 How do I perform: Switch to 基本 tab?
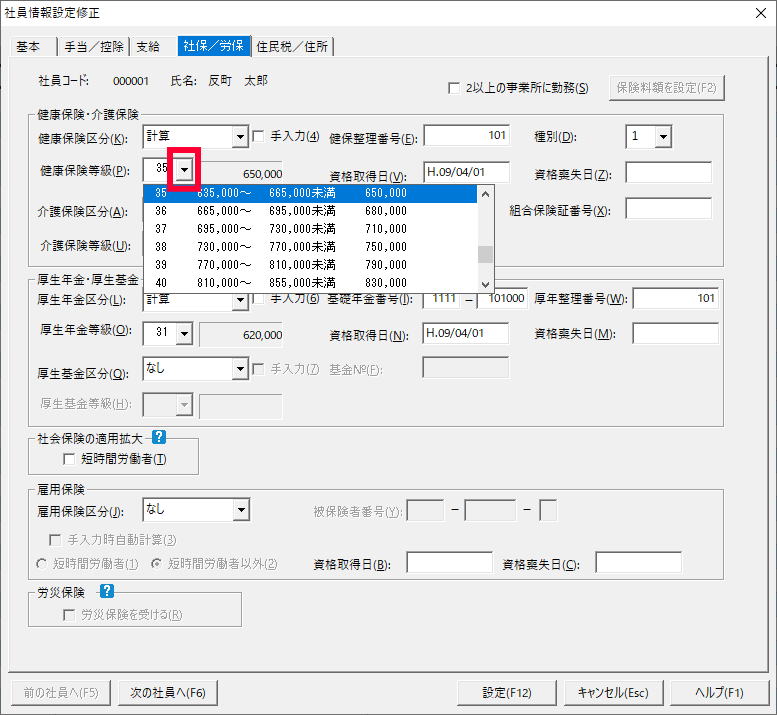pos(29,46)
